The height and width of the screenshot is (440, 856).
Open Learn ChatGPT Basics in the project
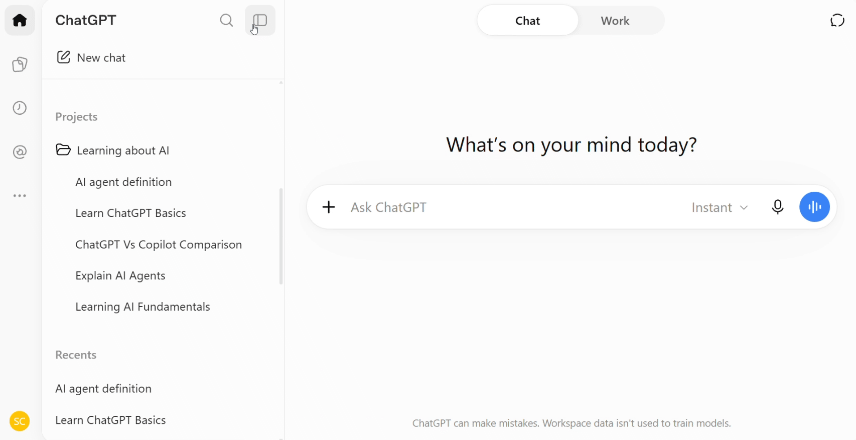point(130,213)
